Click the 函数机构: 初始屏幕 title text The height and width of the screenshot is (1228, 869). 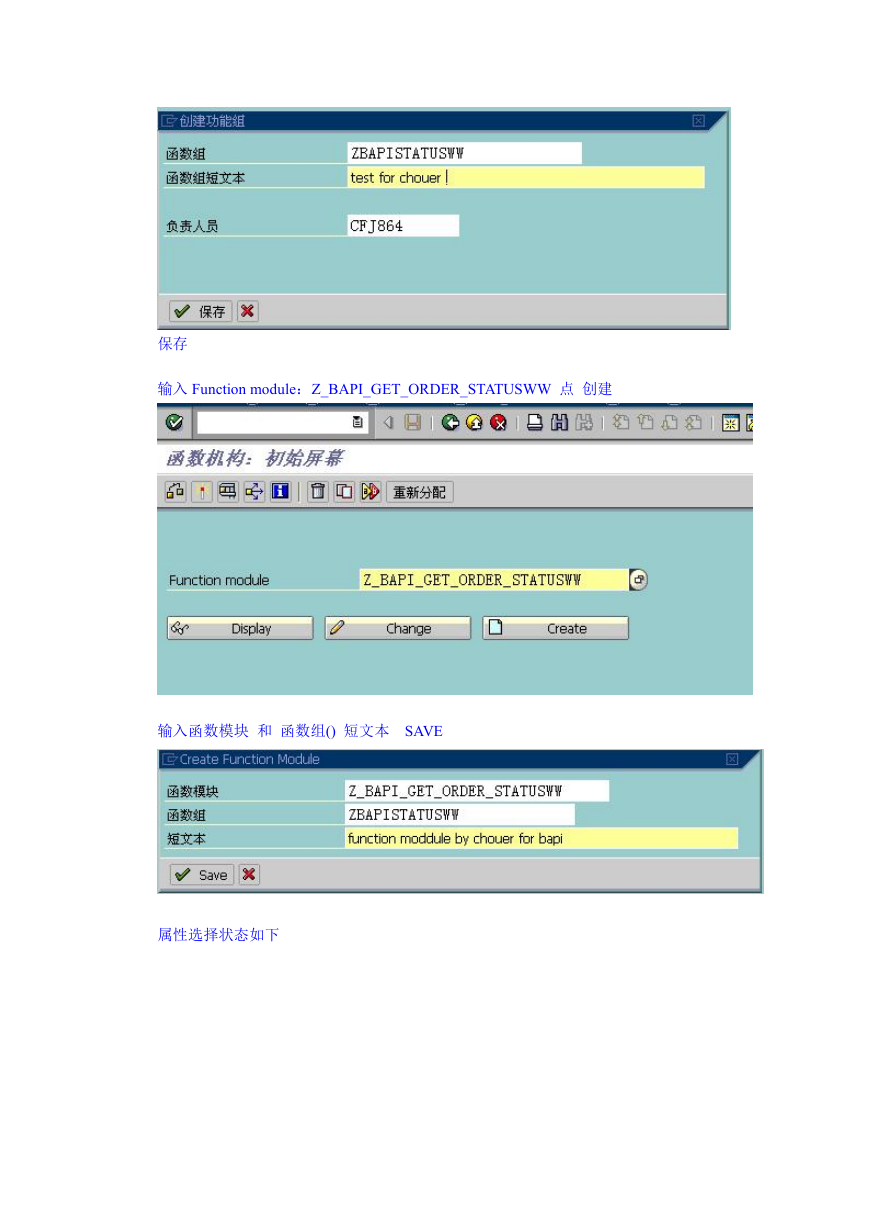click(x=253, y=459)
